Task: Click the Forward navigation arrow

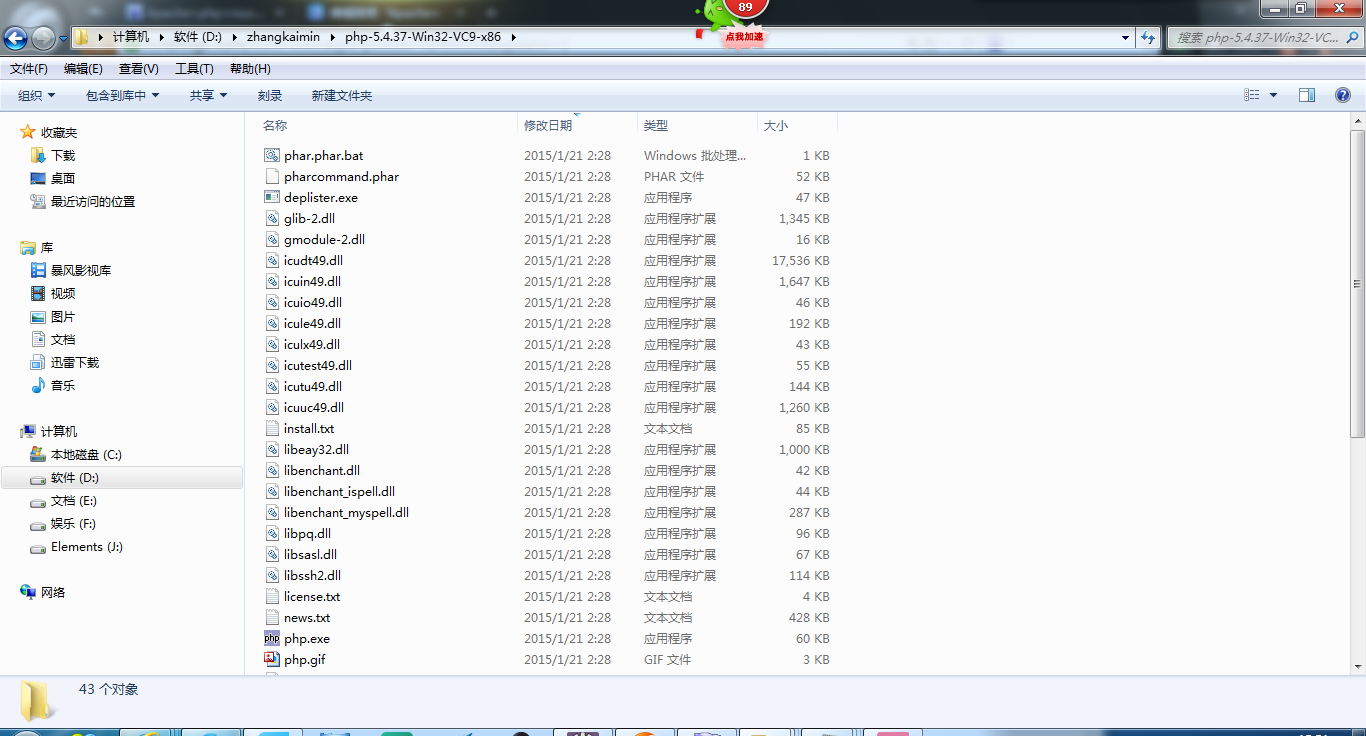Action: pos(43,38)
